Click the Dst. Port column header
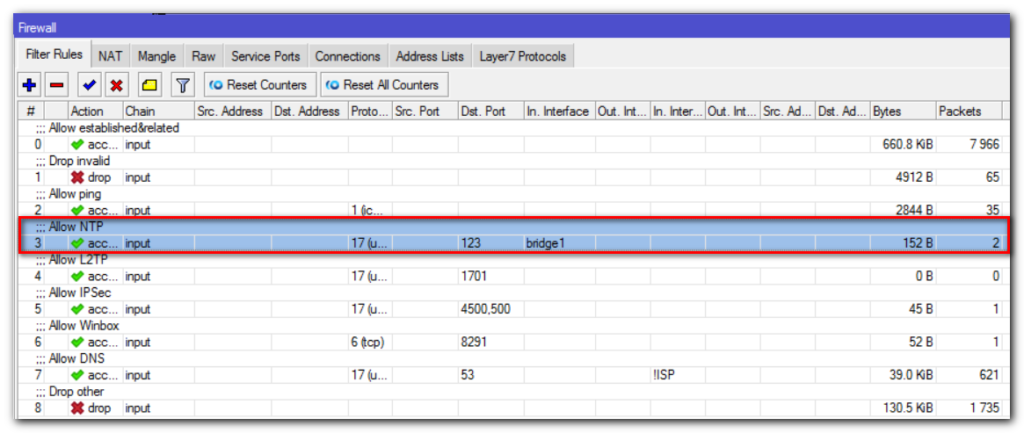Image resolution: width=1024 pixels, height=433 pixels. click(490, 111)
